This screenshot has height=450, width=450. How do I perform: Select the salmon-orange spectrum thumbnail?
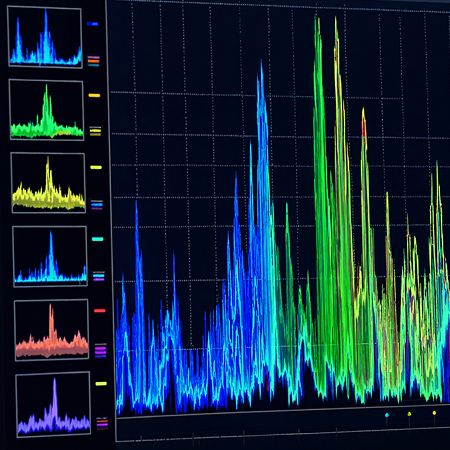(52, 330)
